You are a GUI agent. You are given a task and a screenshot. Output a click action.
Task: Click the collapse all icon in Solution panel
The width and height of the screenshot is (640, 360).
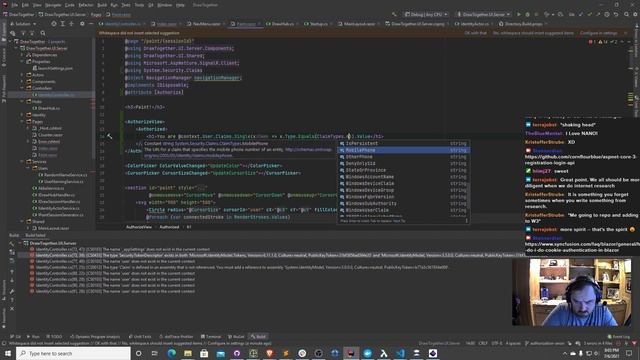(x=71, y=24)
